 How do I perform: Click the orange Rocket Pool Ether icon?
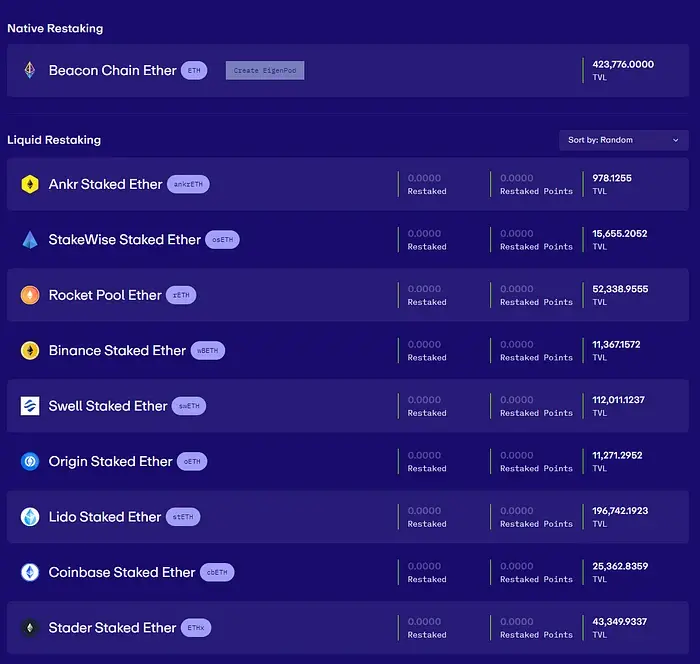click(30, 295)
